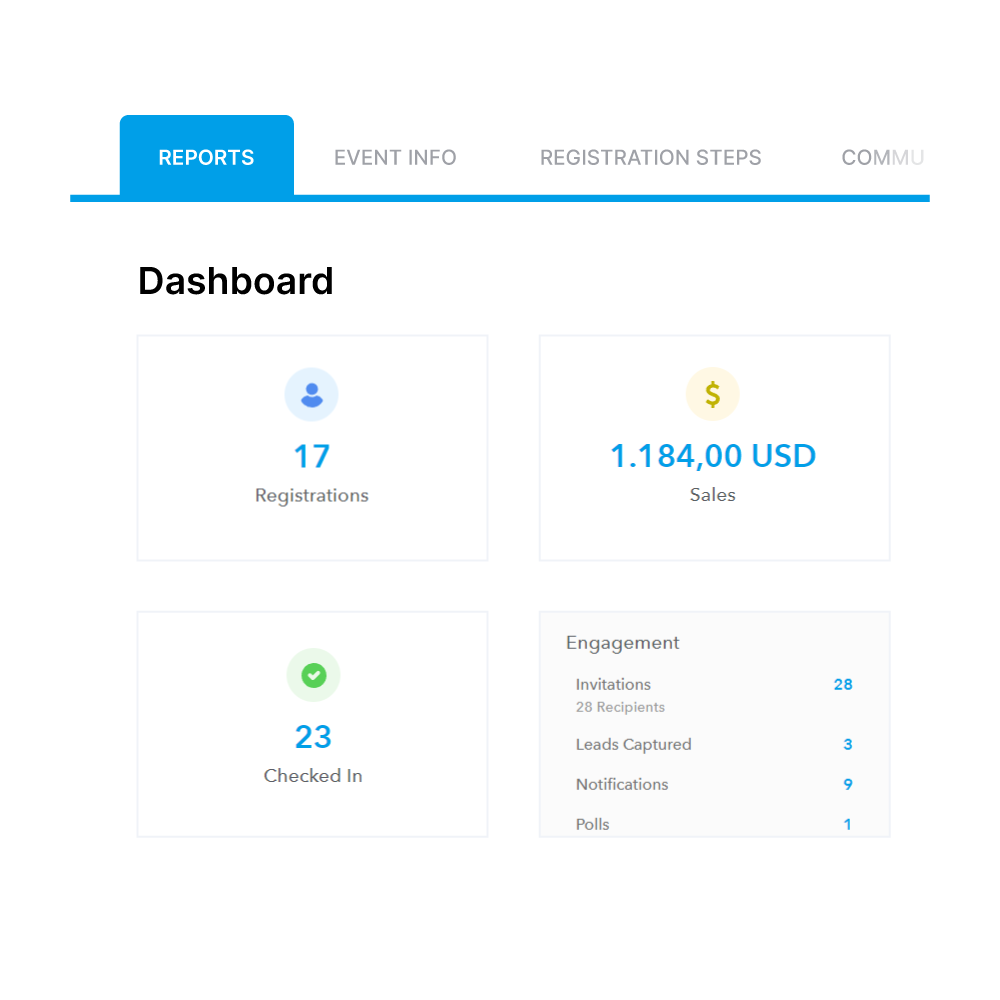Screen dimensions: 1000x1000
Task: Click the checkmark inside the green circle
Action: tap(313, 675)
